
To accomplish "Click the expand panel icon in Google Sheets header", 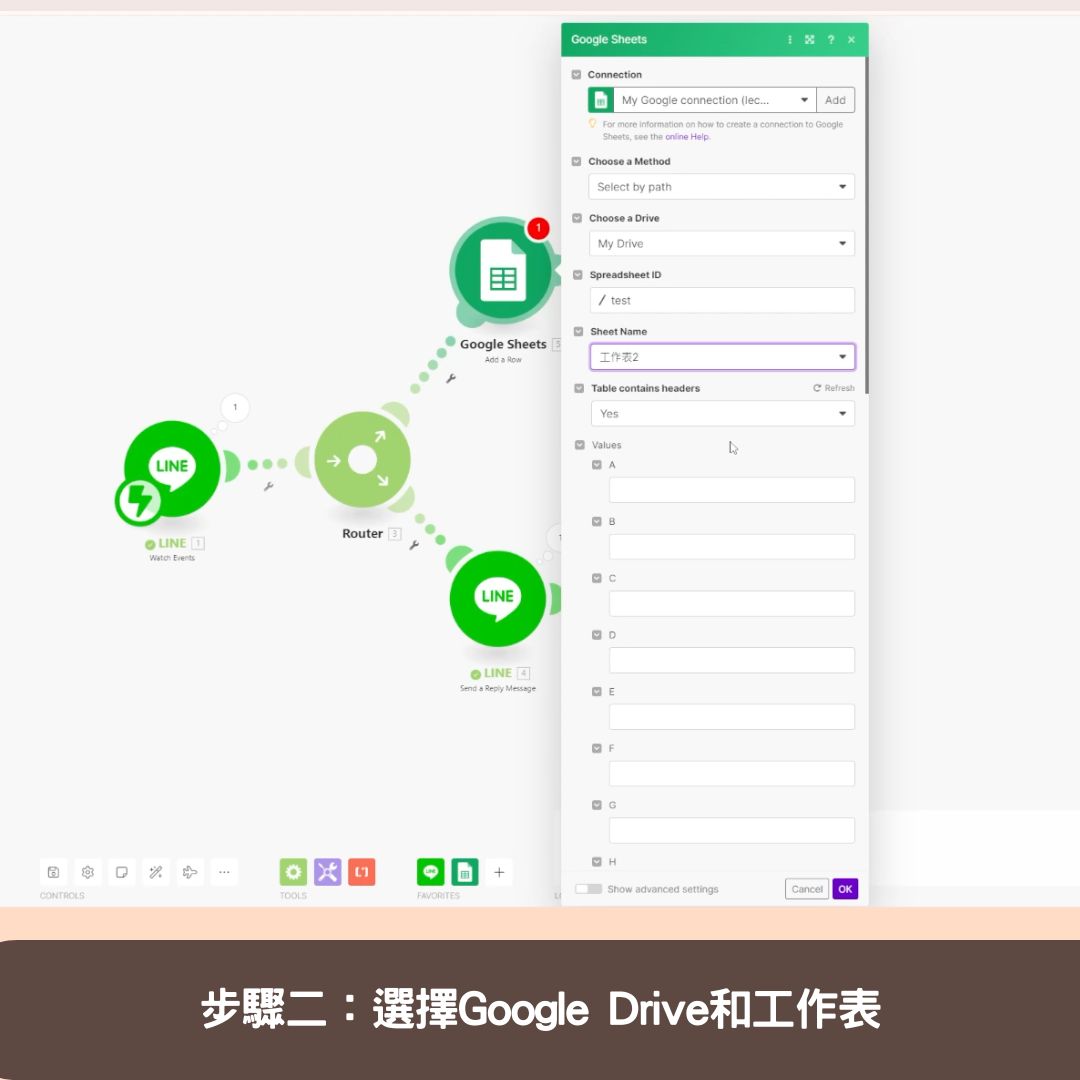I will (x=809, y=39).
